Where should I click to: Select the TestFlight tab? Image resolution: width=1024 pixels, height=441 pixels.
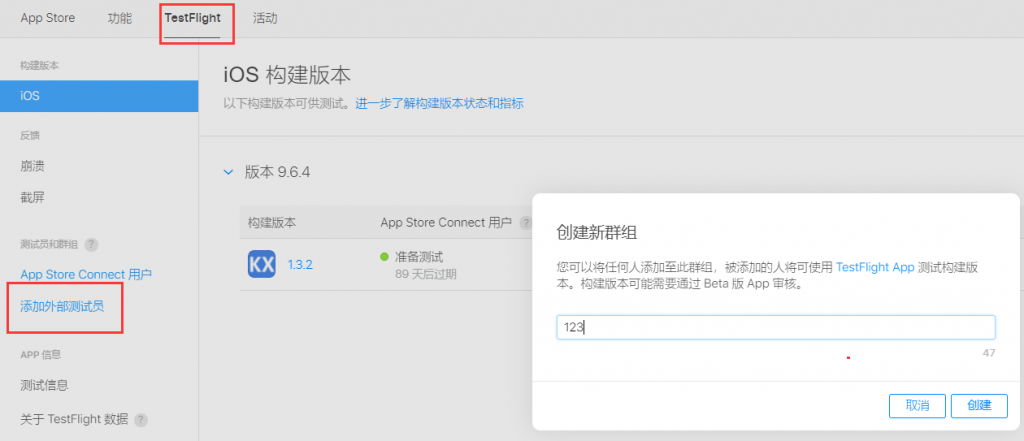point(192,18)
